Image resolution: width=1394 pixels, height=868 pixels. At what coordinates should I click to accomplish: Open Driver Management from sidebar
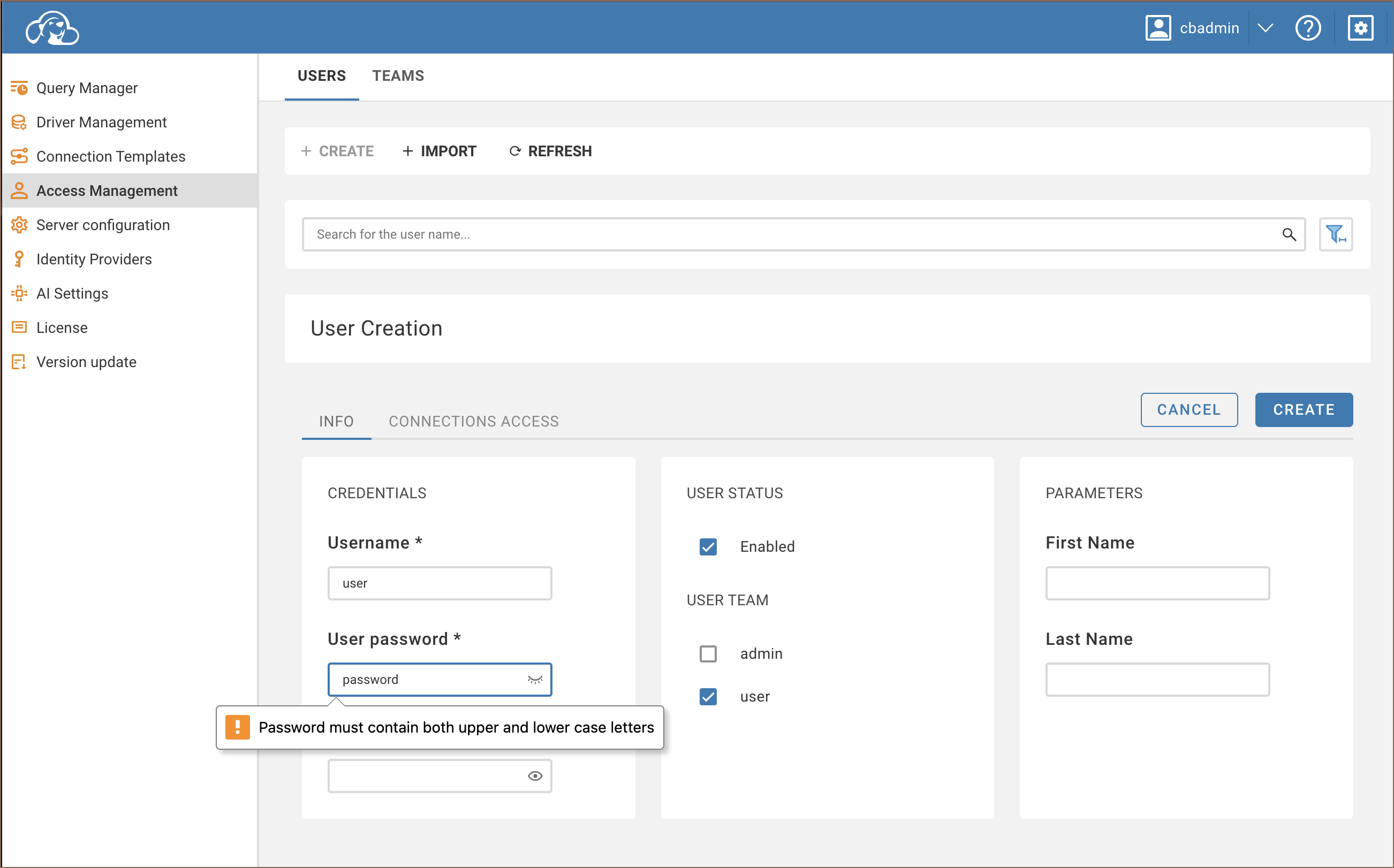[101, 122]
